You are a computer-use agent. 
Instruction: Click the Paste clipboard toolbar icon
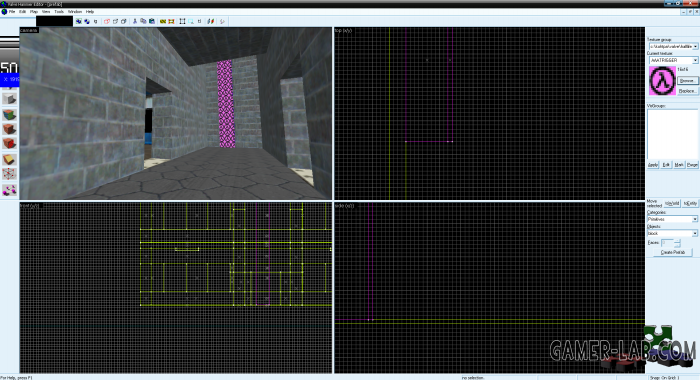(x=152, y=21)
